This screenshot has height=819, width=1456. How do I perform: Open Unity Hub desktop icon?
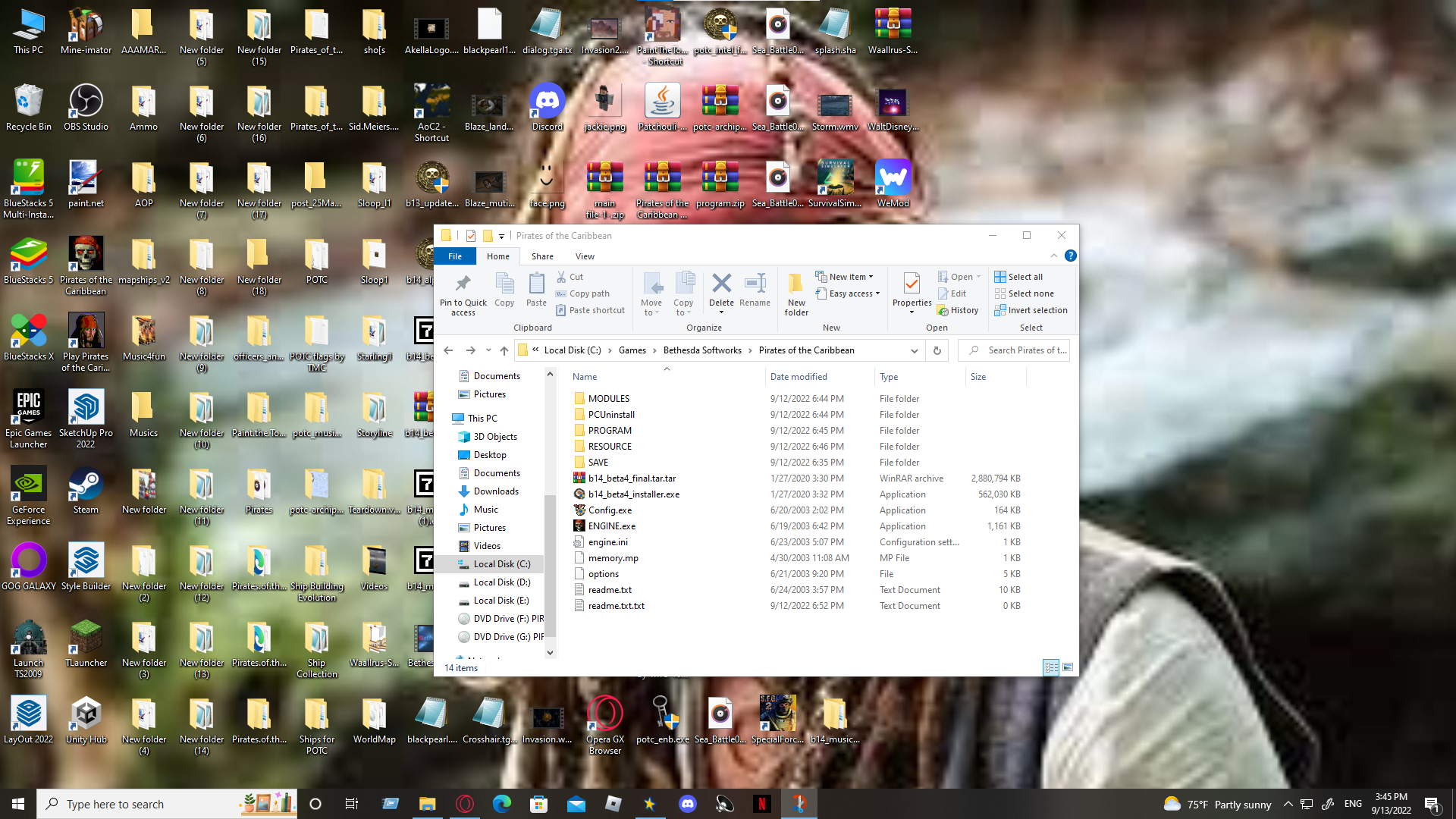[x=86, y=720]
